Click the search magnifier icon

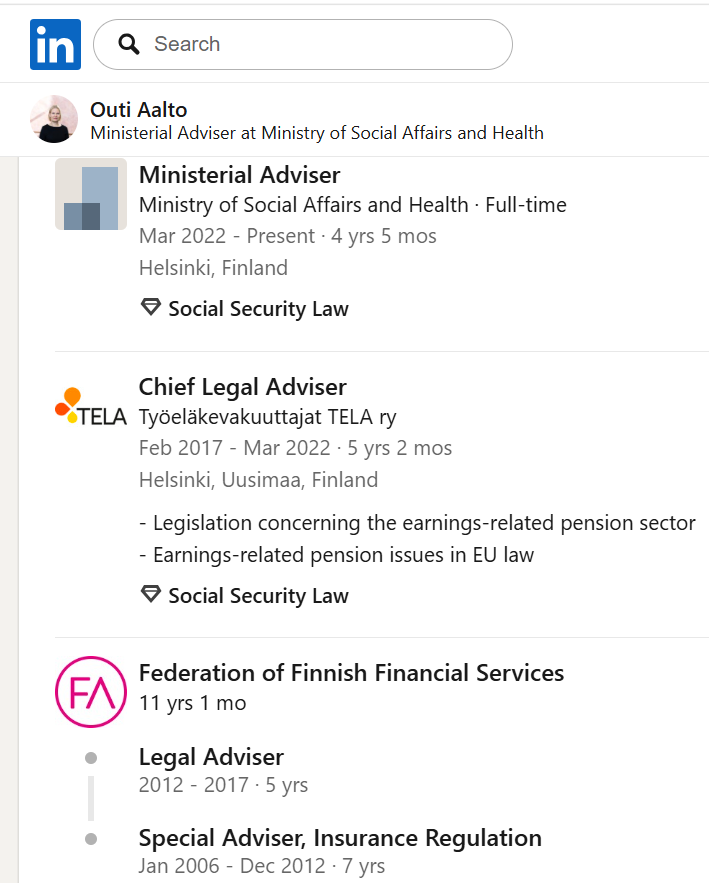[x=129, y=44]
